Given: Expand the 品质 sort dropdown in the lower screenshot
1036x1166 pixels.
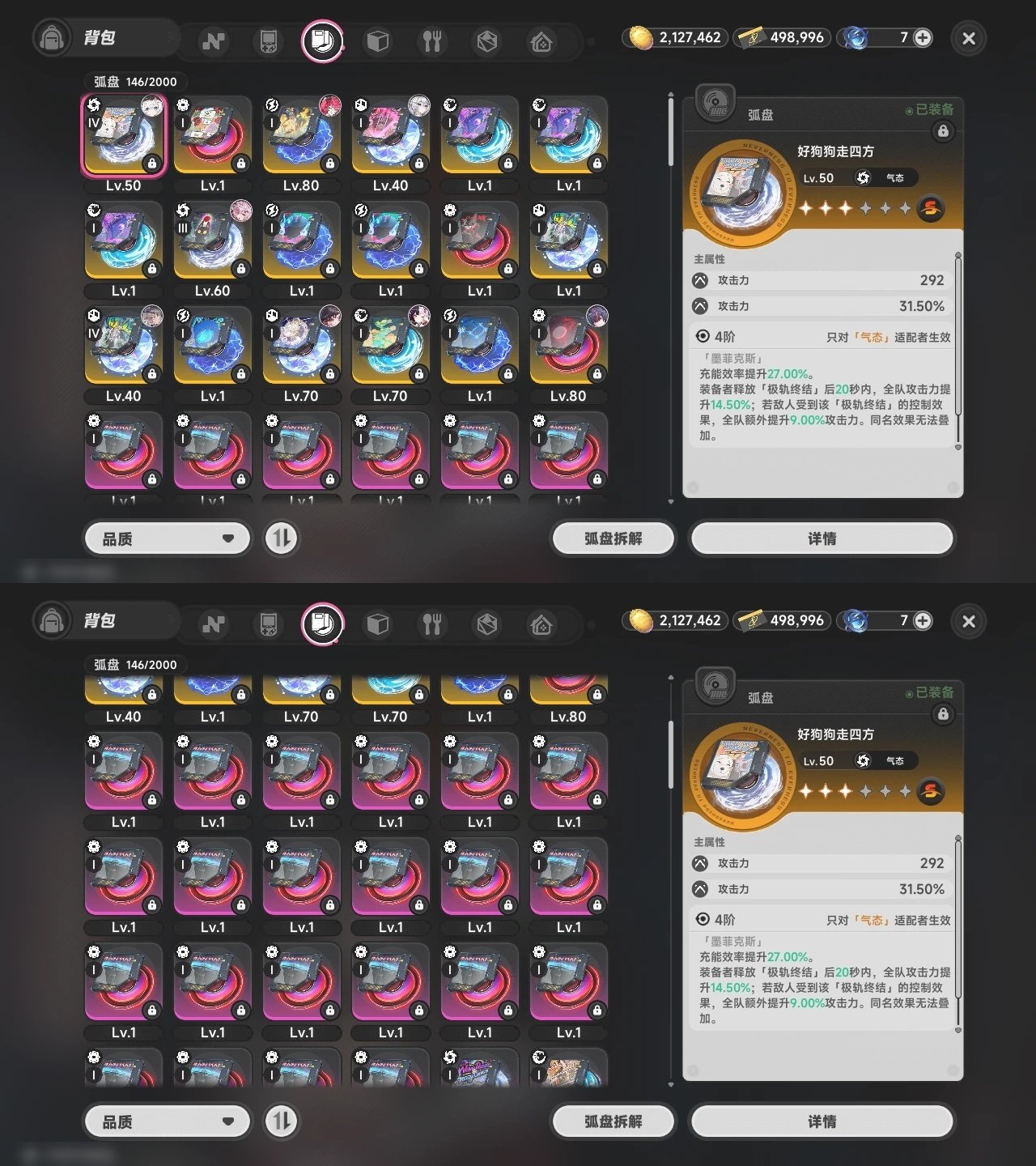Looking at the screenshot, I should (168, 1121).
